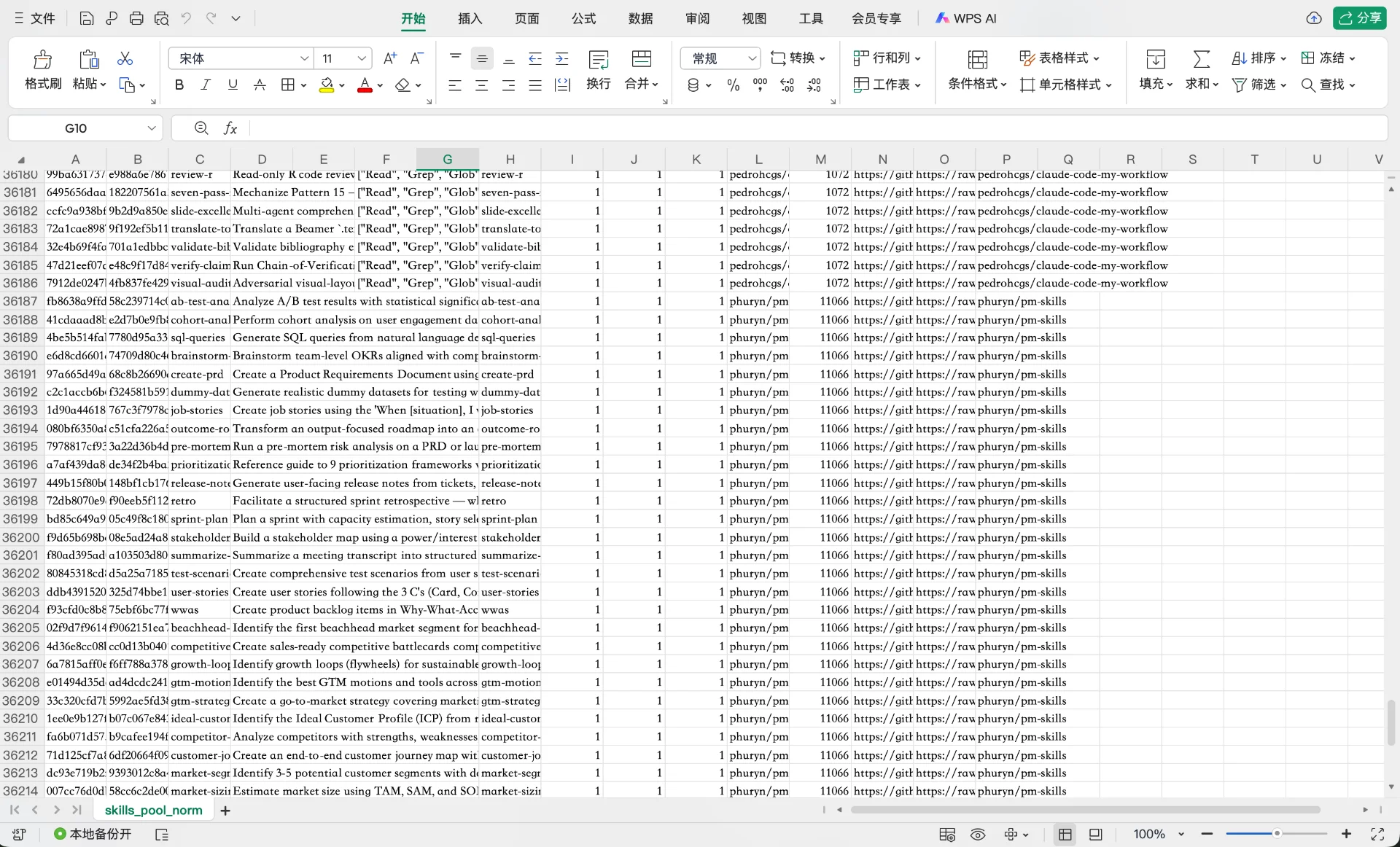Screen dimensions: 1400x847
Task: Apply the yellow fill color swatch
Action: (327, 85)
